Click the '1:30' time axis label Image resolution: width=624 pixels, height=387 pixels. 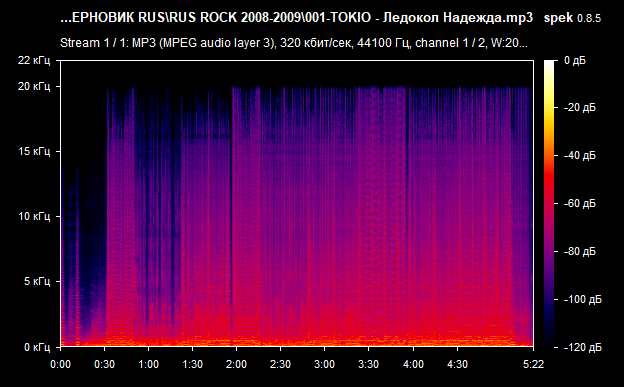click(193, 364)
